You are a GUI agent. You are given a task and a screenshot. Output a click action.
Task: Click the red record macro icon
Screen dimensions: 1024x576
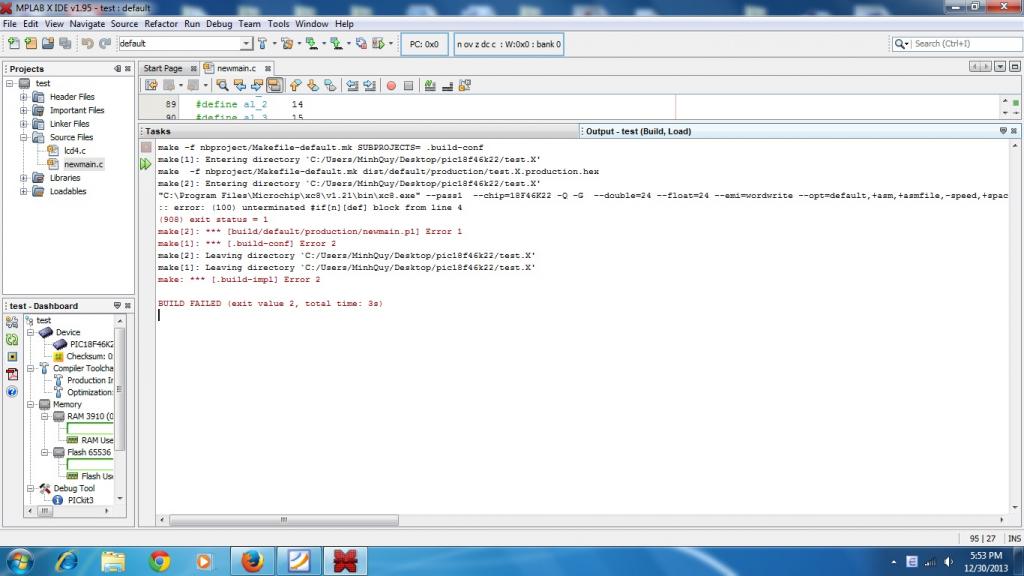391,86
